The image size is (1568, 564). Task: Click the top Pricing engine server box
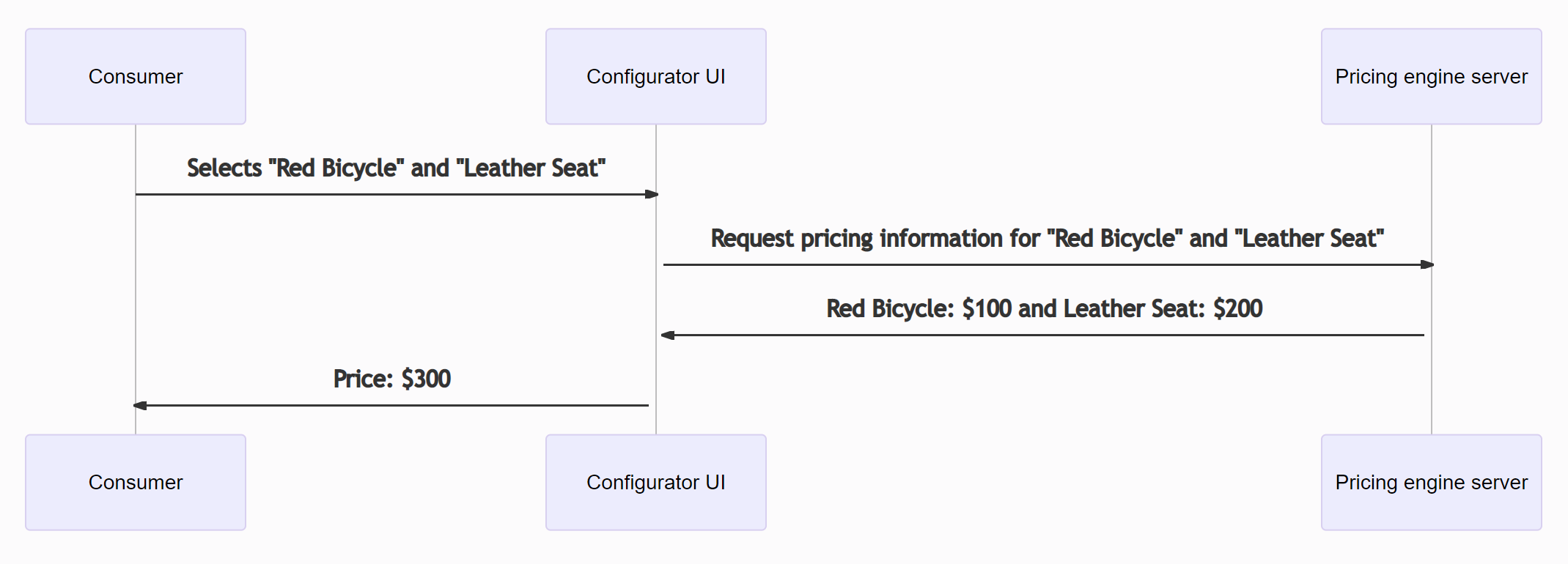[1431, 76]
